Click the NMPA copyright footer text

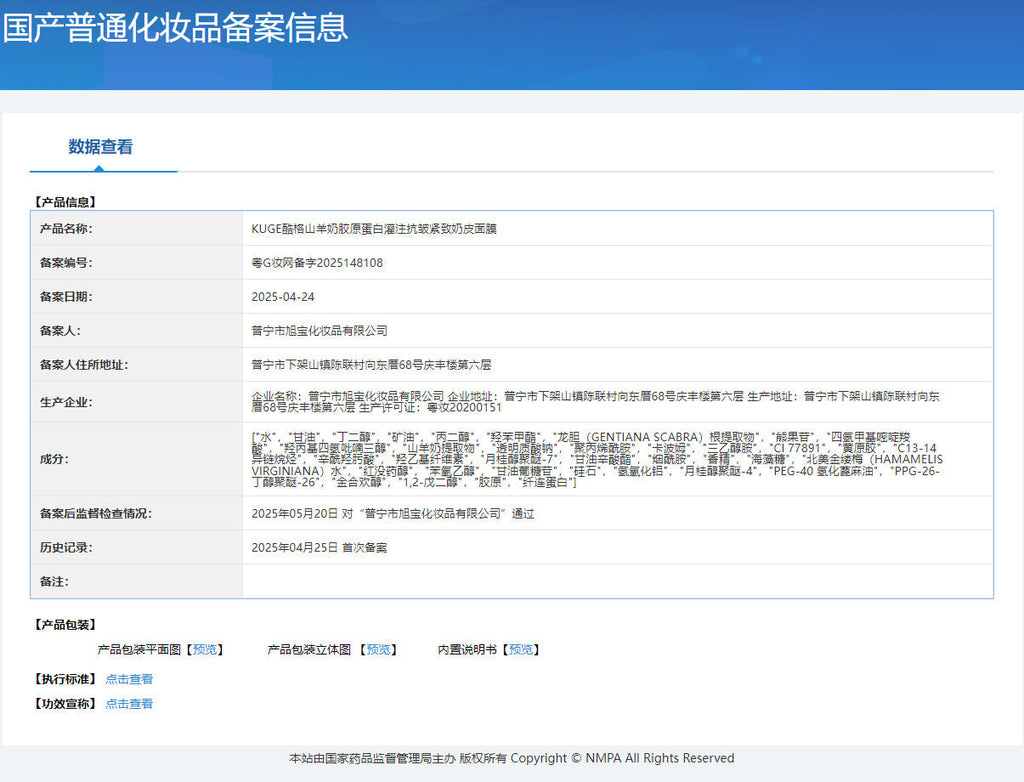point(512,758)
